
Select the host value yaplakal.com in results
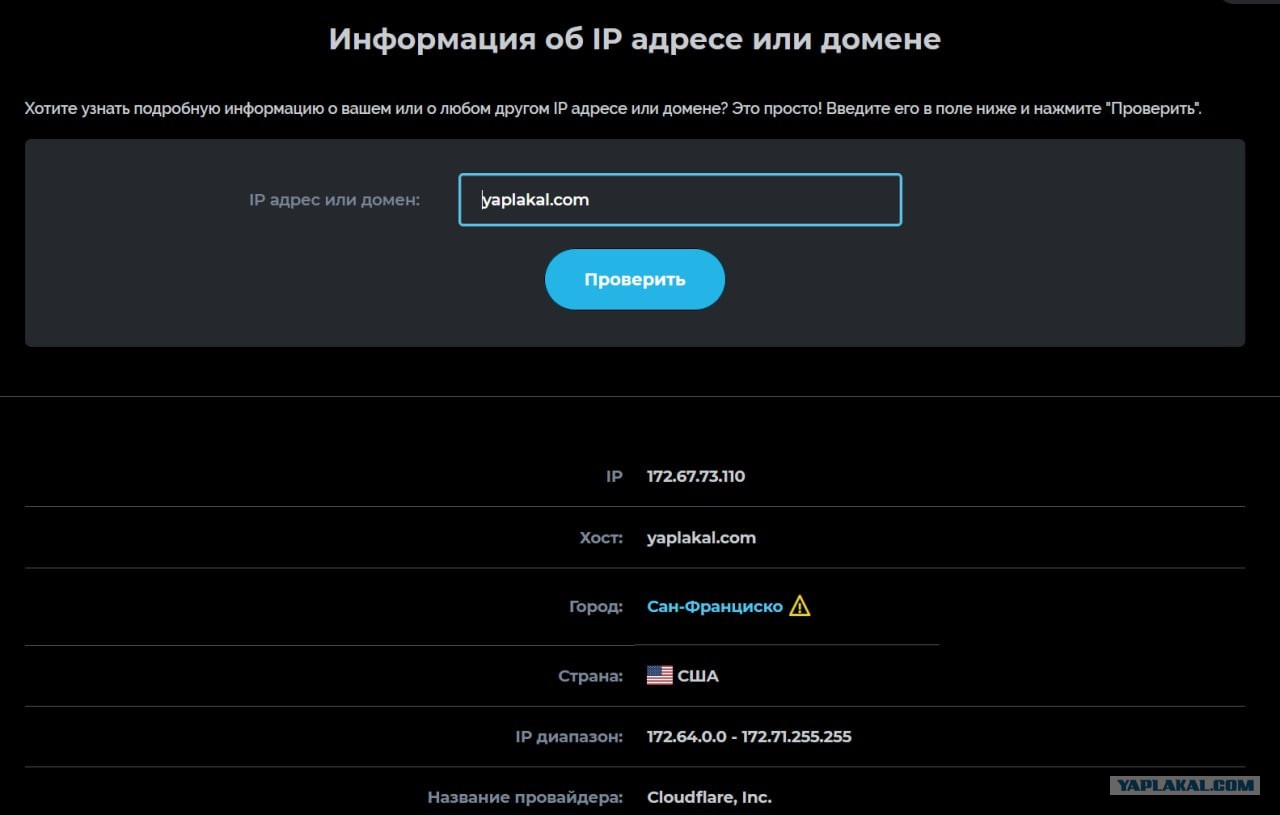pos(701,538)
